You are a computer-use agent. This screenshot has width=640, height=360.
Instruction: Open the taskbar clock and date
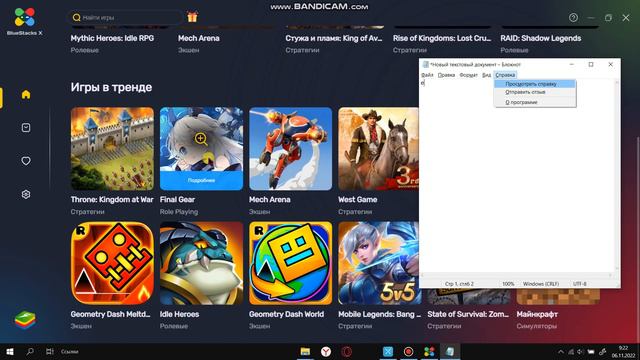[623, 352]
